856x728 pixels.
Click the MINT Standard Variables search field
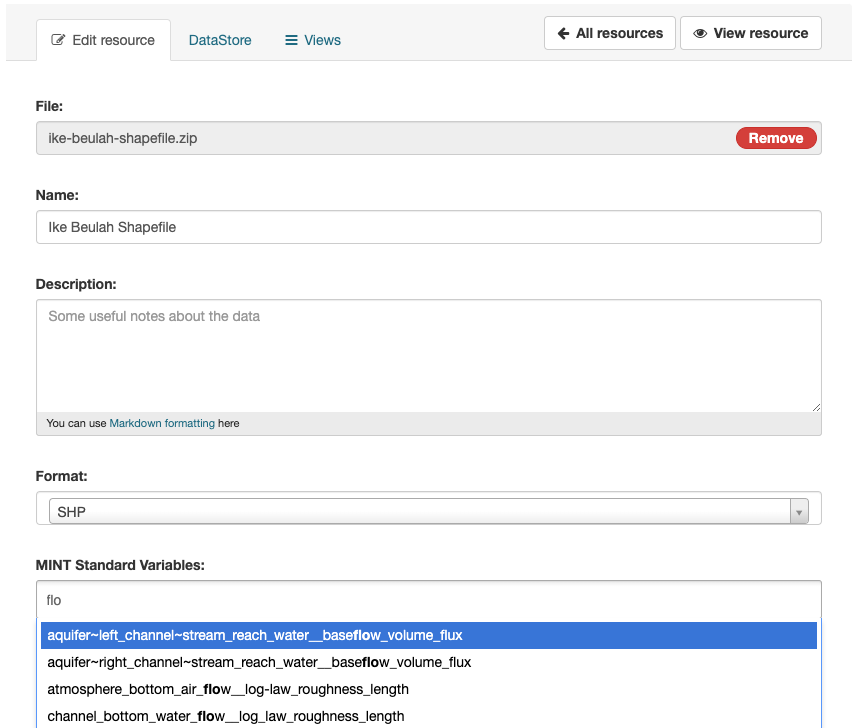click(x=429, y=600)
